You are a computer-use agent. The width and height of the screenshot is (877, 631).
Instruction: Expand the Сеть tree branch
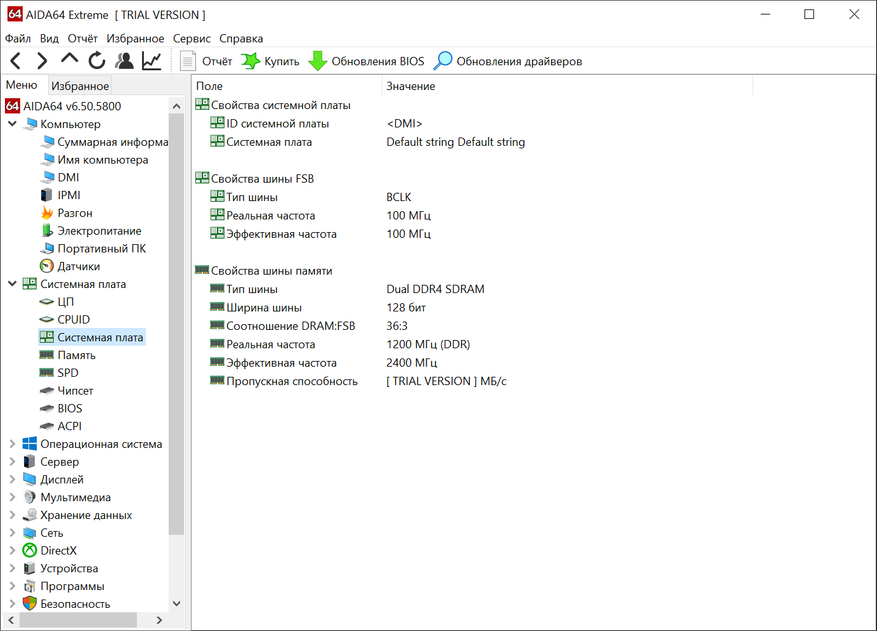(x=12, y=533)
